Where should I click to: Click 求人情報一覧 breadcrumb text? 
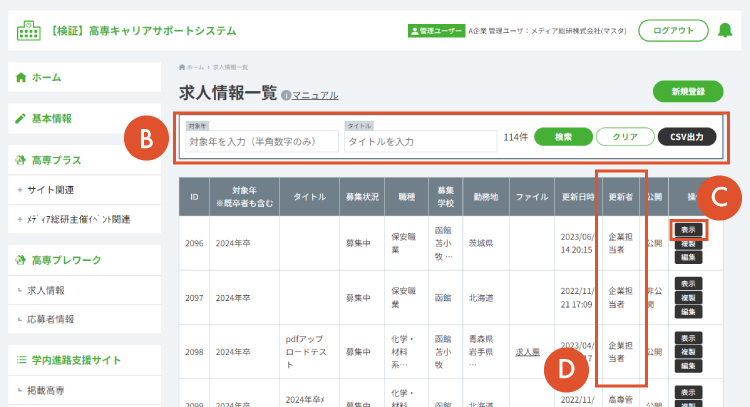pyautogui.click(x=230, y=67)
